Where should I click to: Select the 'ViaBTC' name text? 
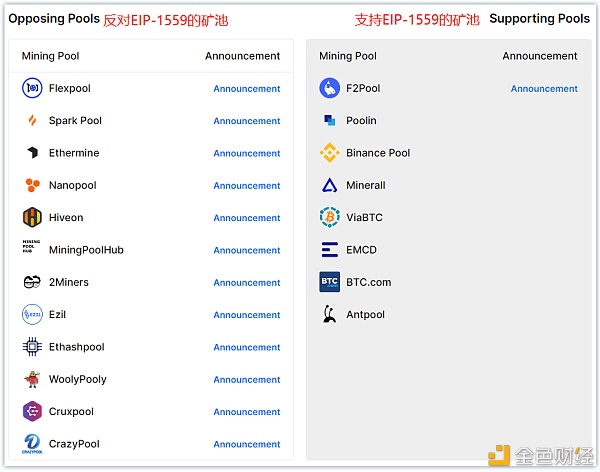click(x=364, y=217)
